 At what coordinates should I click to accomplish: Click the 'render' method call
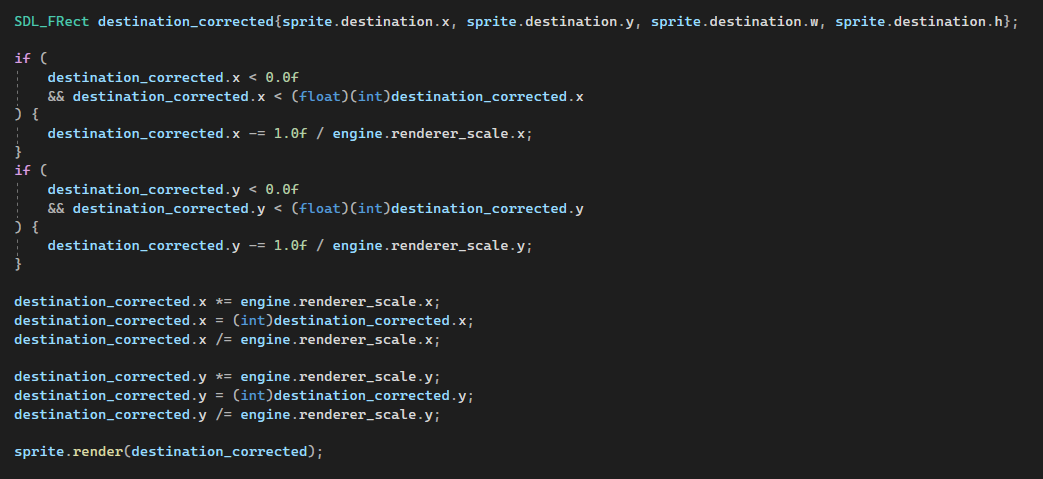coord(98,452)
